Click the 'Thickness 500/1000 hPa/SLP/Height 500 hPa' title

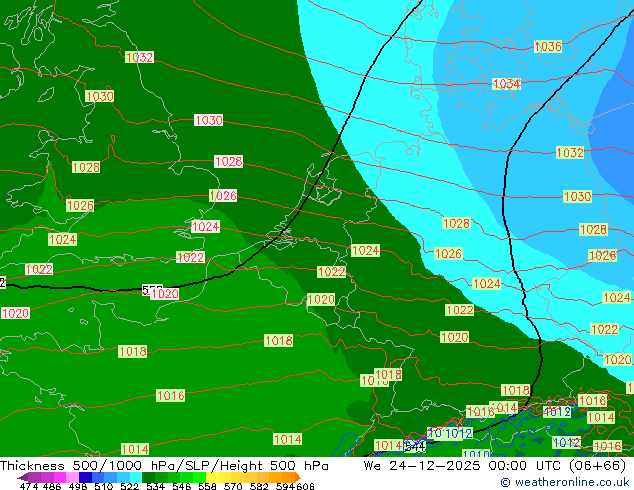tap(164, 466)
